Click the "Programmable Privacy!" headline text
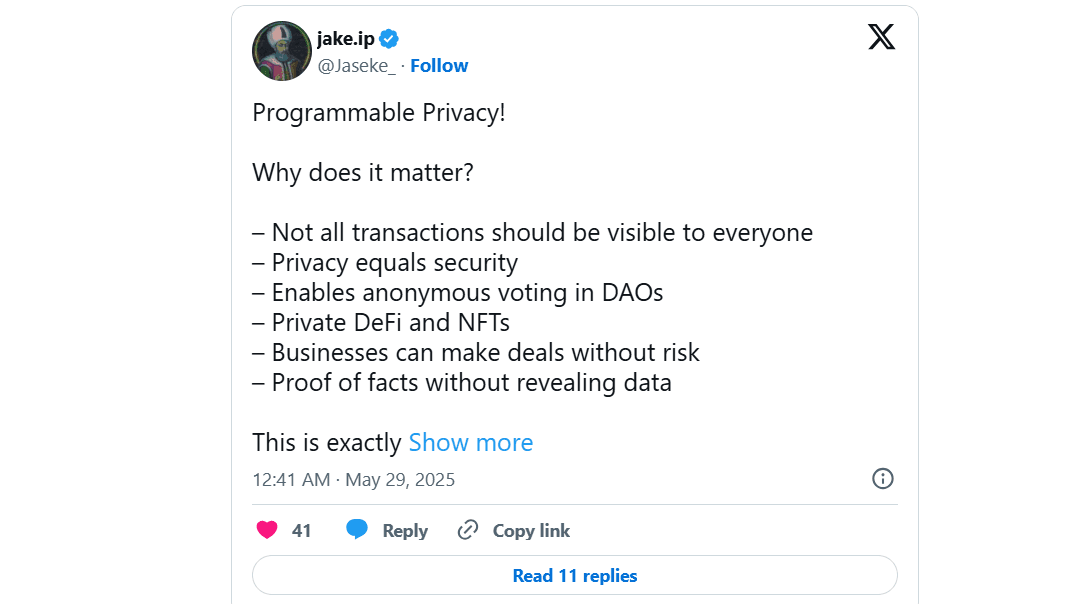Image resolution: width=1075 pixels, height=604 pixels. click(379, 113)
